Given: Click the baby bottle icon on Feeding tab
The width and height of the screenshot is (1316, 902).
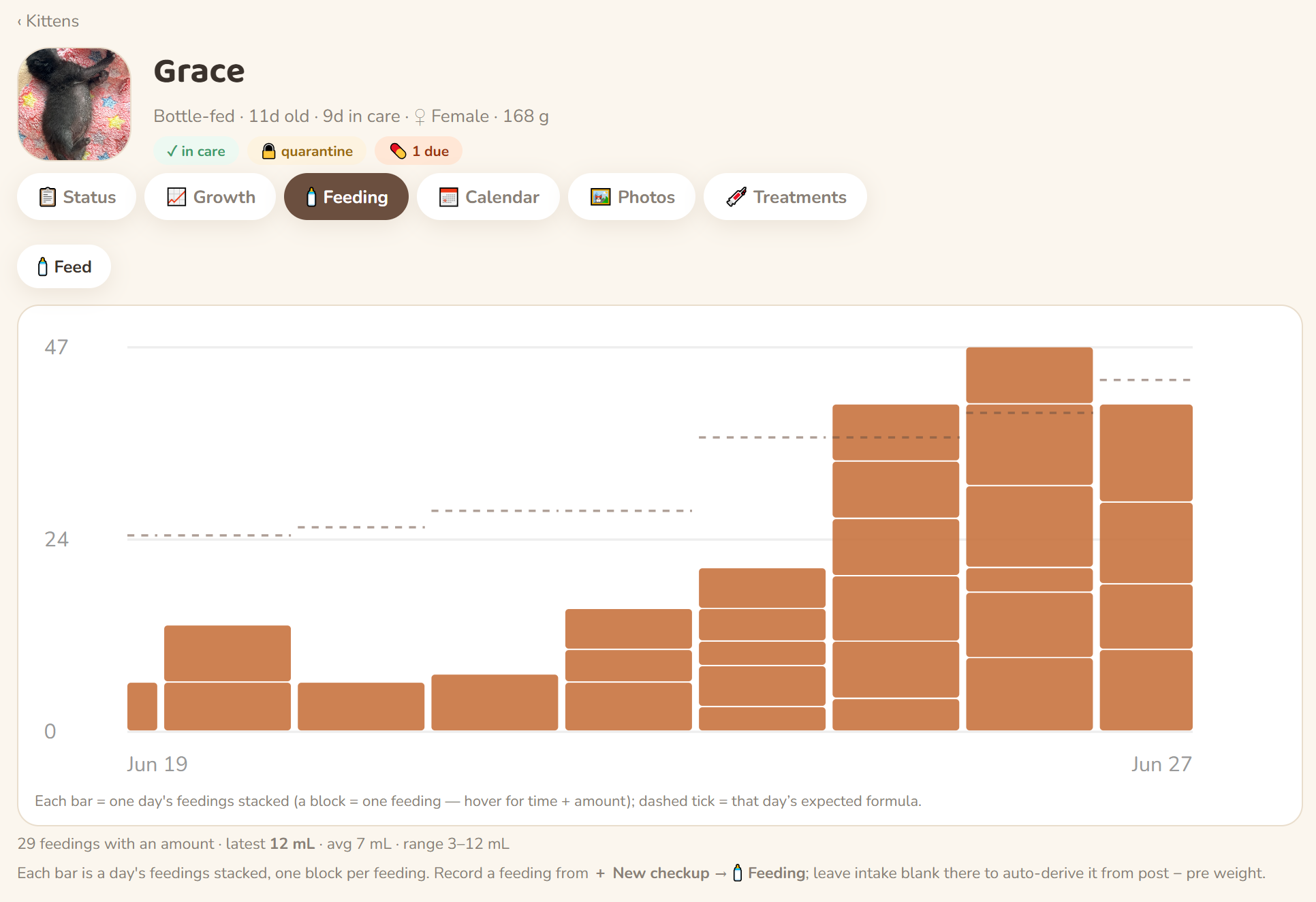Looking at the screenshot, I should coord(311,197).
